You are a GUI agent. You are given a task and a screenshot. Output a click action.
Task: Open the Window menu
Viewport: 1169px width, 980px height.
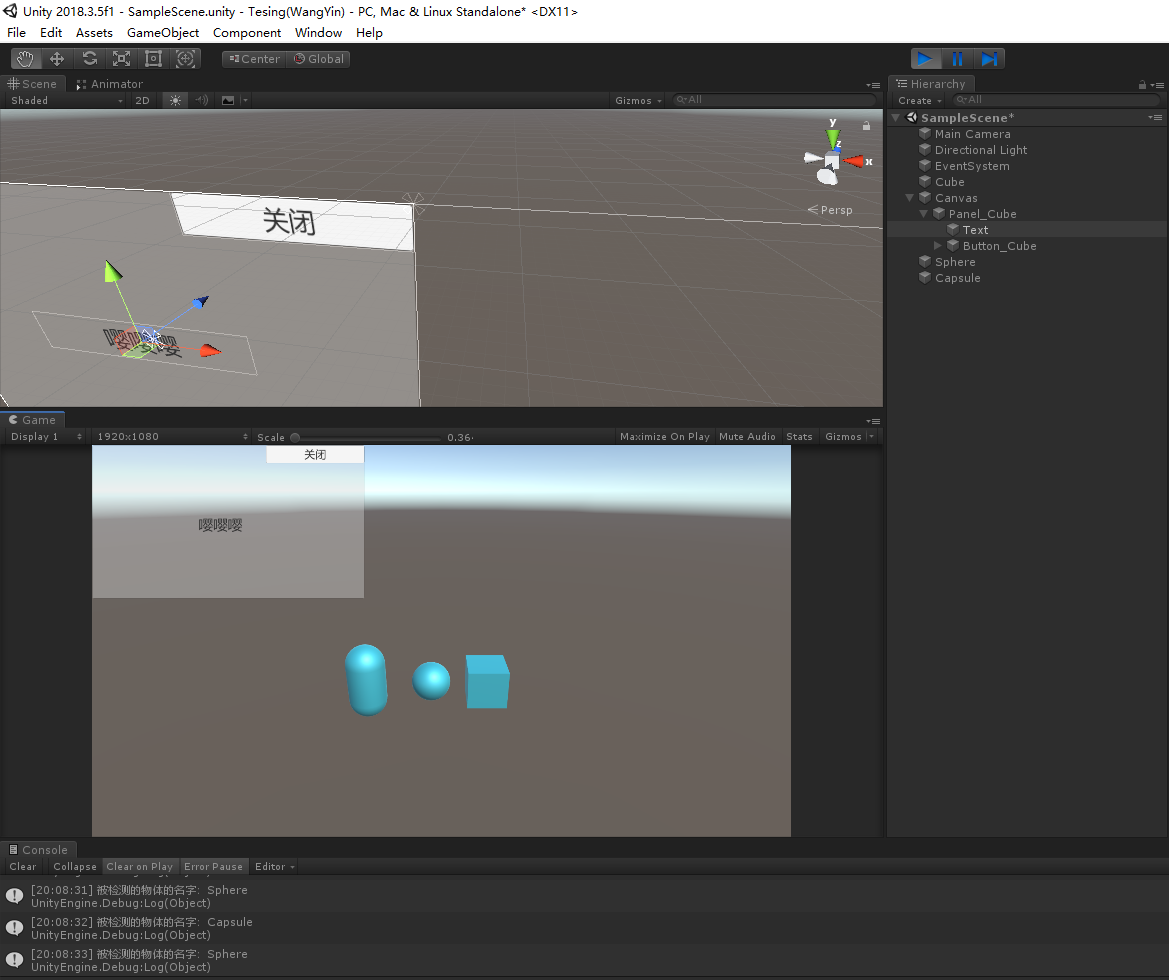click(x=318, y=33)
